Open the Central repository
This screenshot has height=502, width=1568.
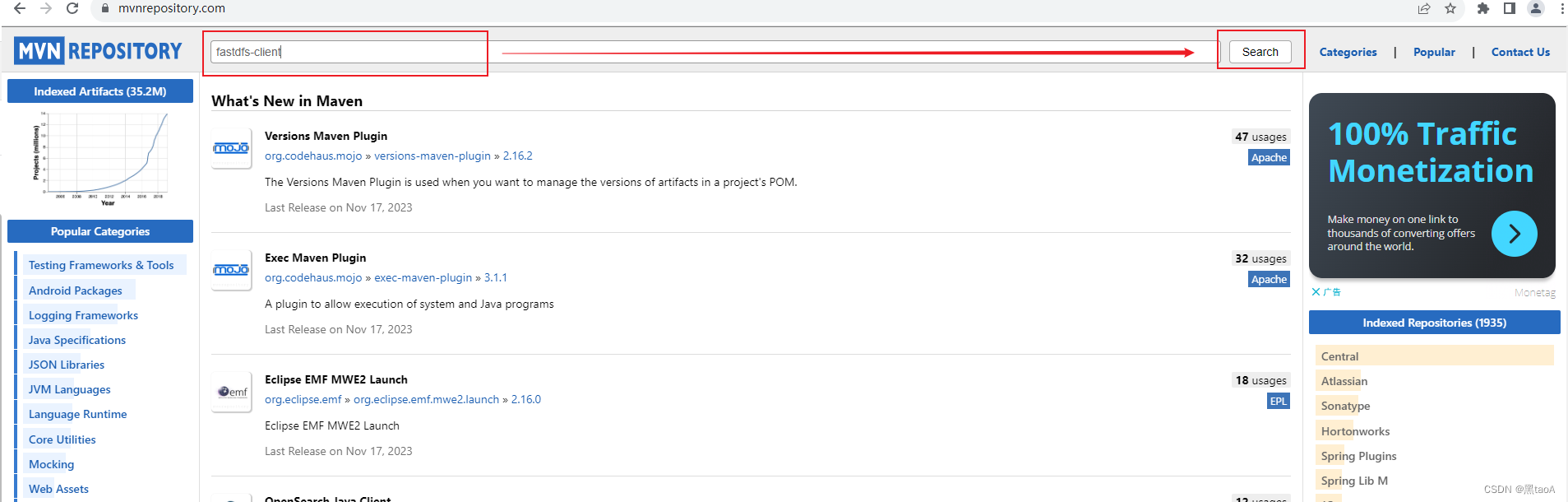[1340, 356]
